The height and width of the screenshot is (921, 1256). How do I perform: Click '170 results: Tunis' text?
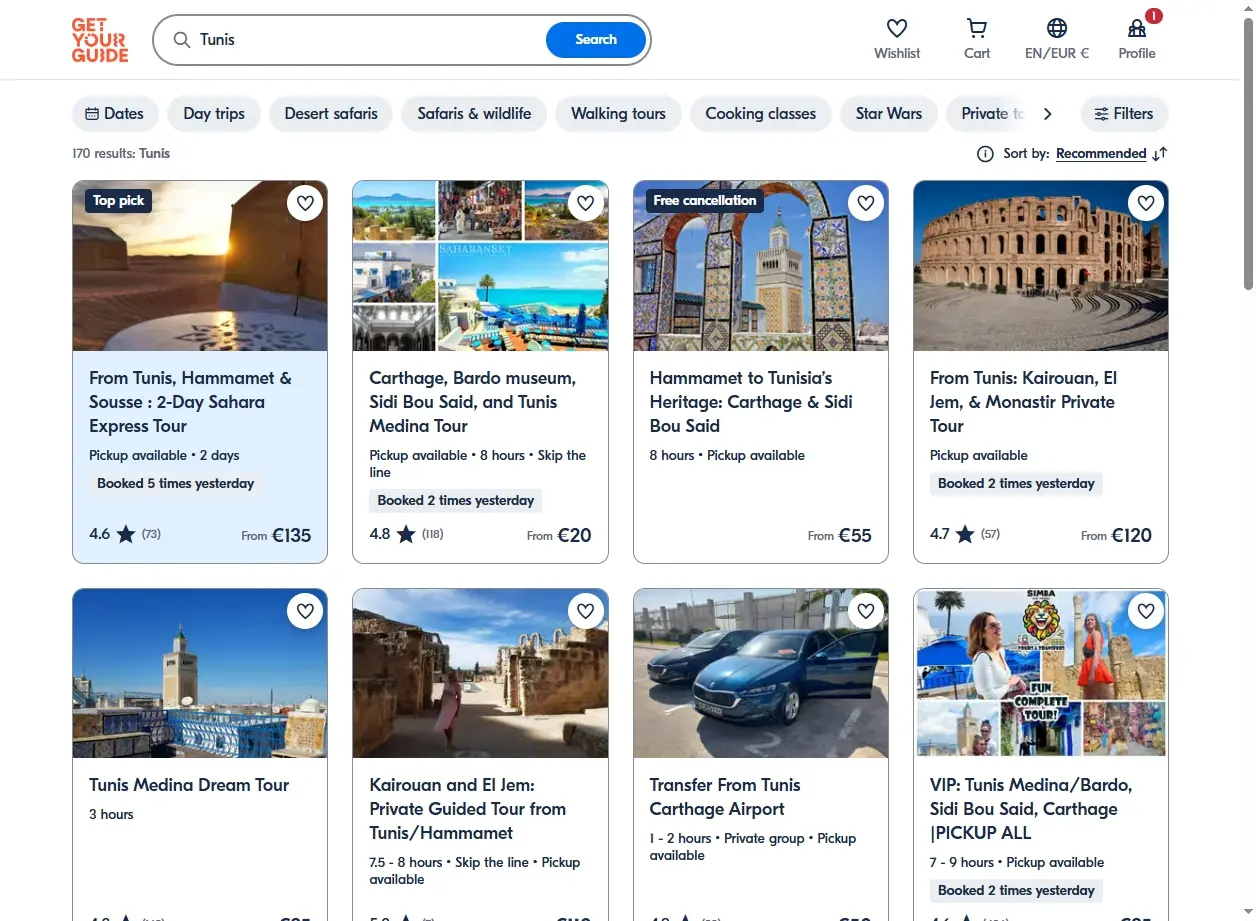point(121,154)
